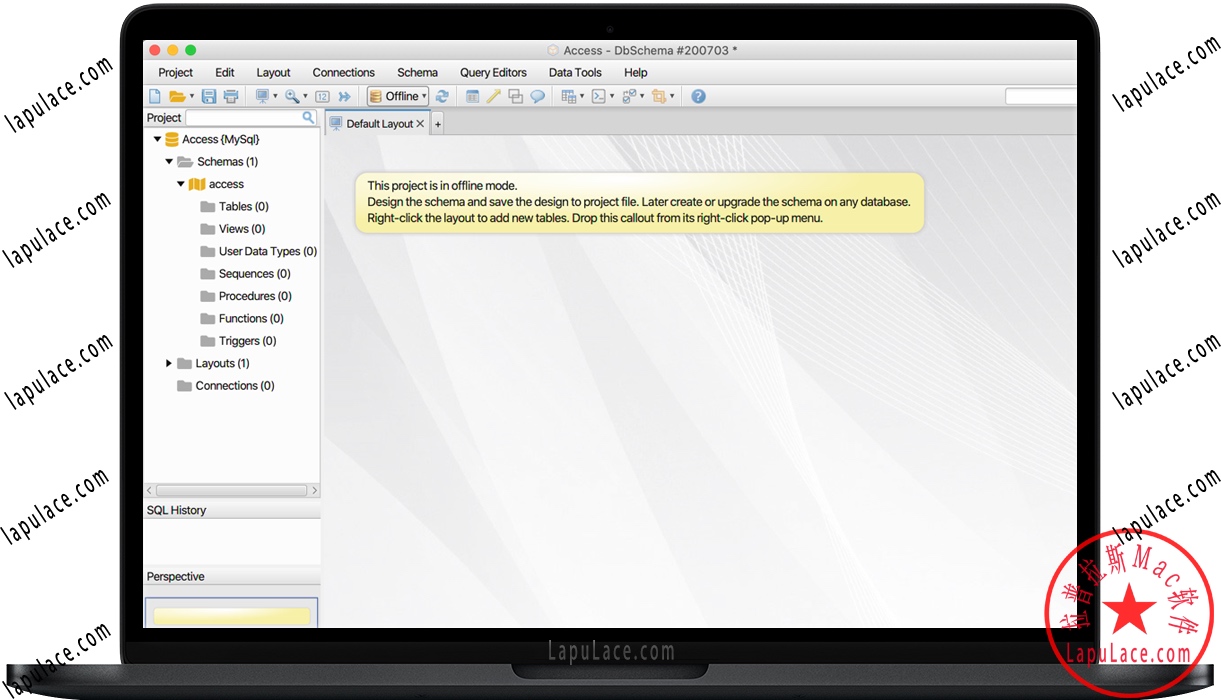Click the refresh sync arrows icon
Viewport: 1221px width, 700px height.
(442, 97)
